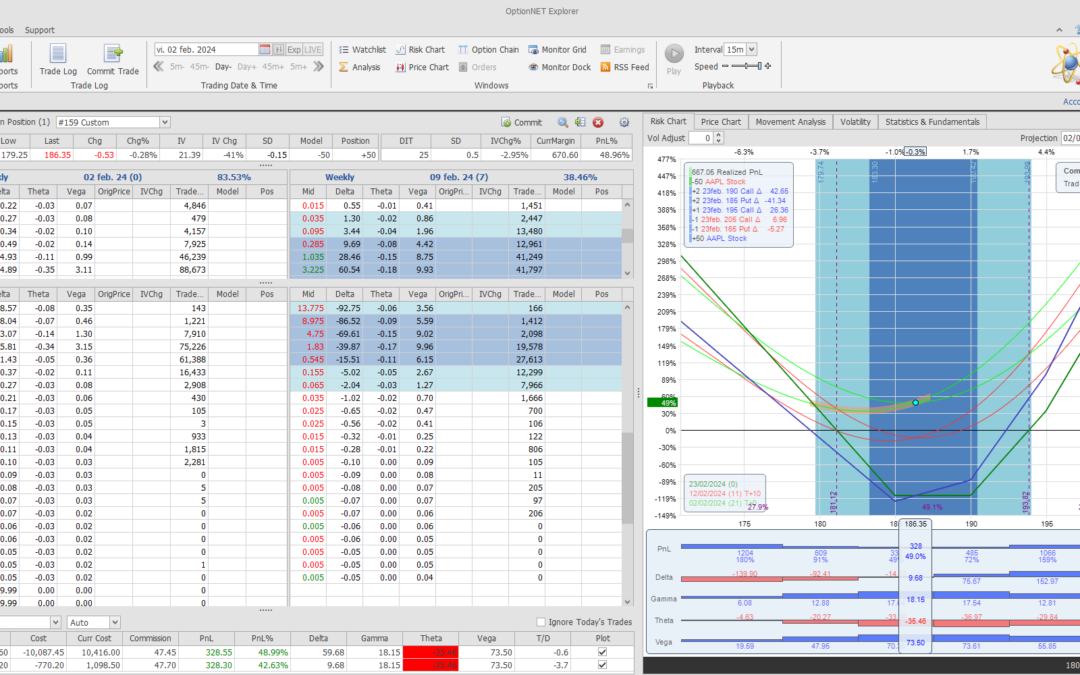The width and height of the screenshot is (1080, 675).
Task: Open the Interval 15m dropdown
Action: [x=751, y=49]
